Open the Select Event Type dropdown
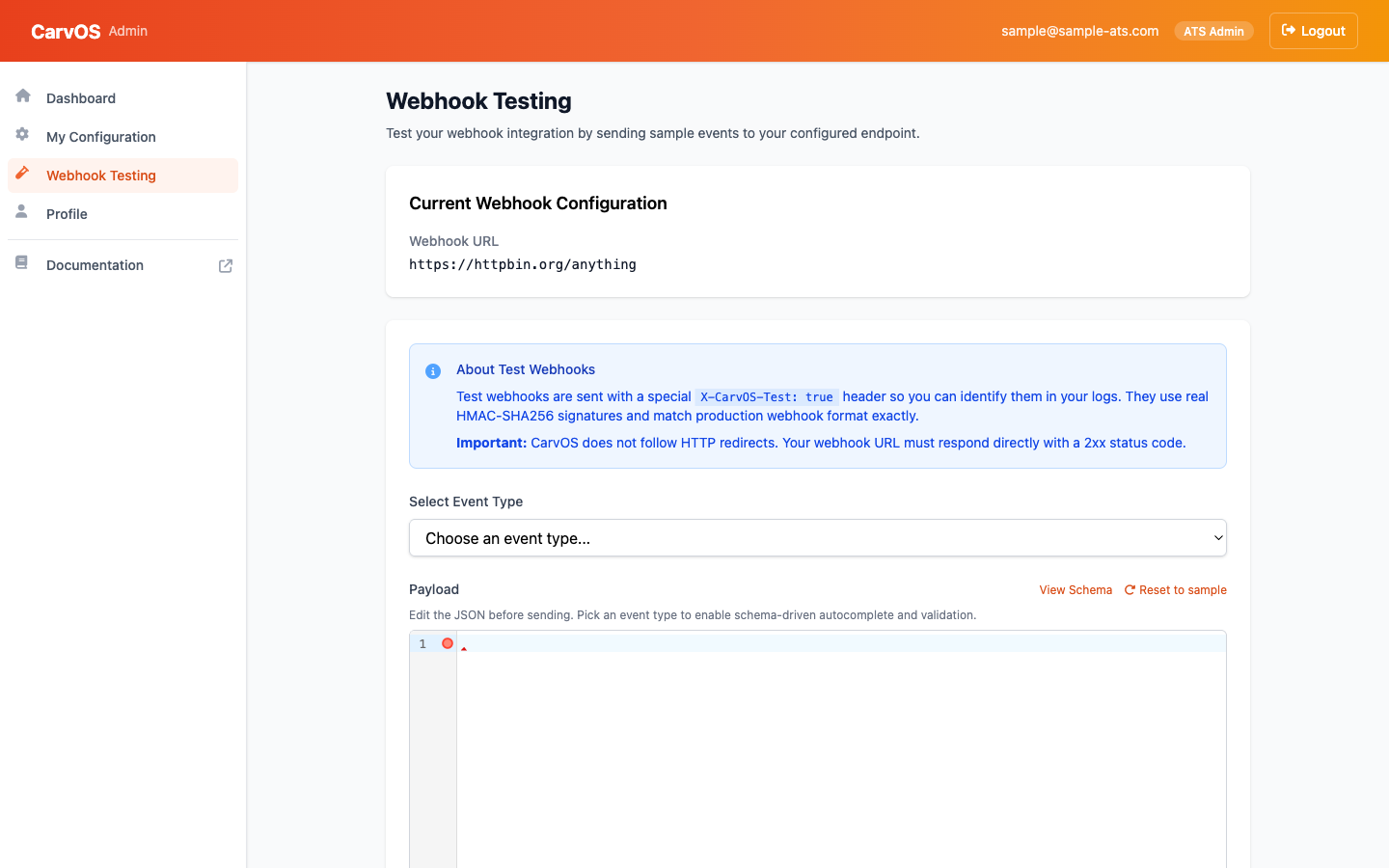Image resolution: width=1389 pixels, height=868 pixels. [x=818, y=538]
